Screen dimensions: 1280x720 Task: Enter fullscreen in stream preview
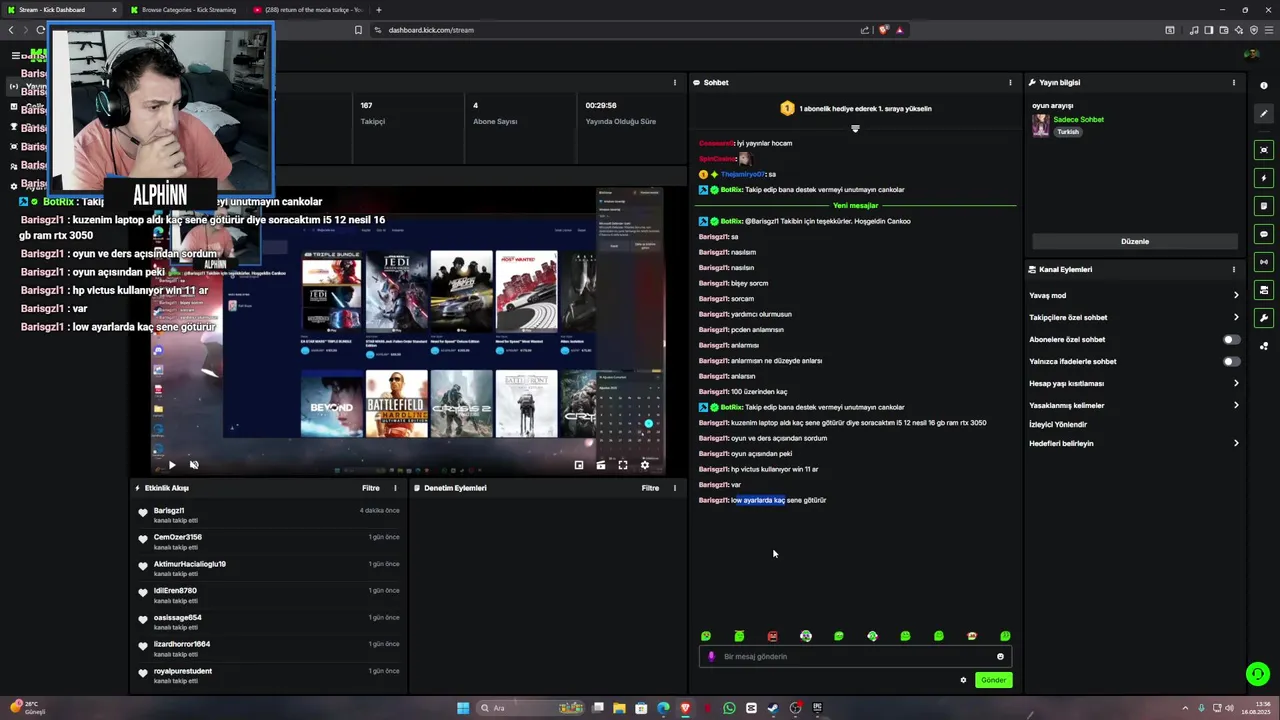click(623, 465)
